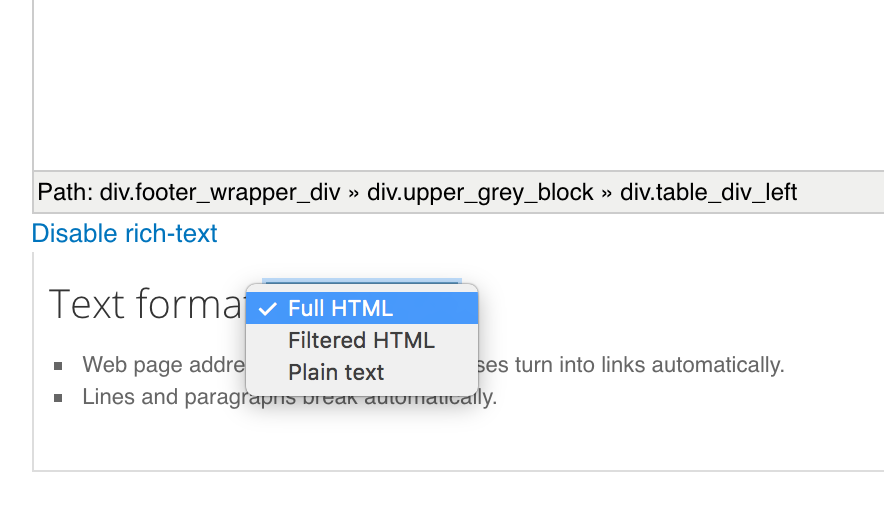Click the focused text format select box edge
The width and height of the screenshot is (884, 506).
[x=362, y=281]
